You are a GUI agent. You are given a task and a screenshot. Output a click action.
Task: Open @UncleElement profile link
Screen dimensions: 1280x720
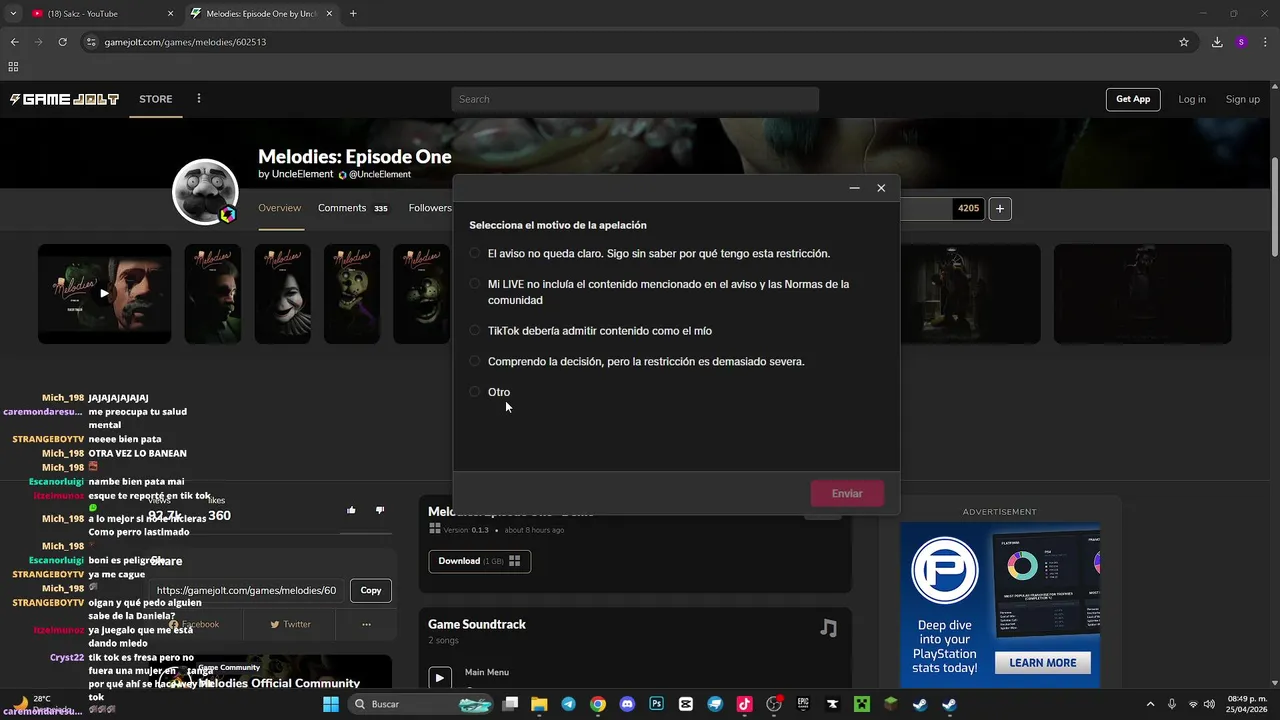pos(380,174)
